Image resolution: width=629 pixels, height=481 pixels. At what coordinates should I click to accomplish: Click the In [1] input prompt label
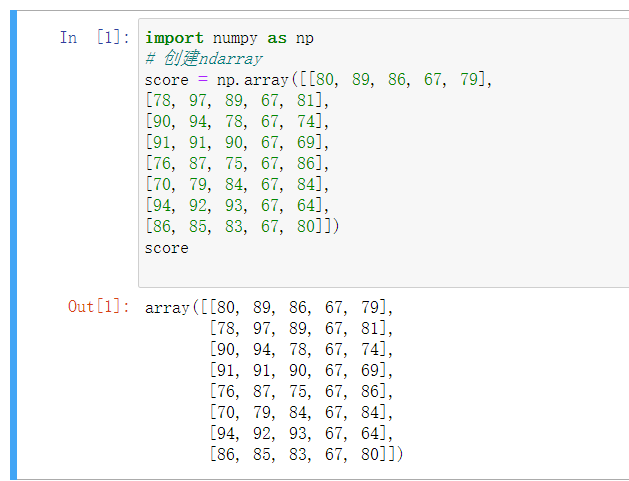click(95, 38)
